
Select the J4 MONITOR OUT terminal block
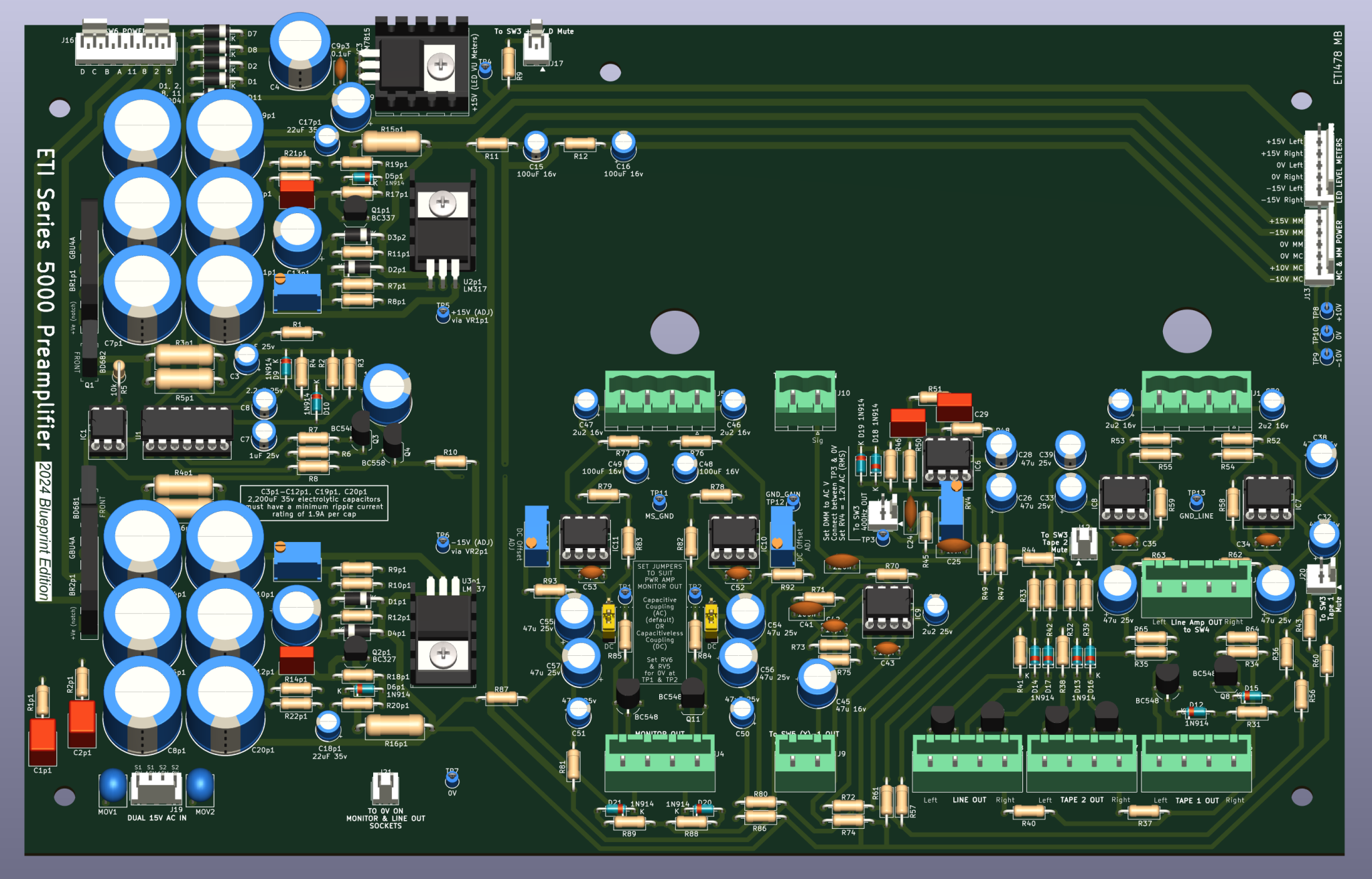coord(660,762)
